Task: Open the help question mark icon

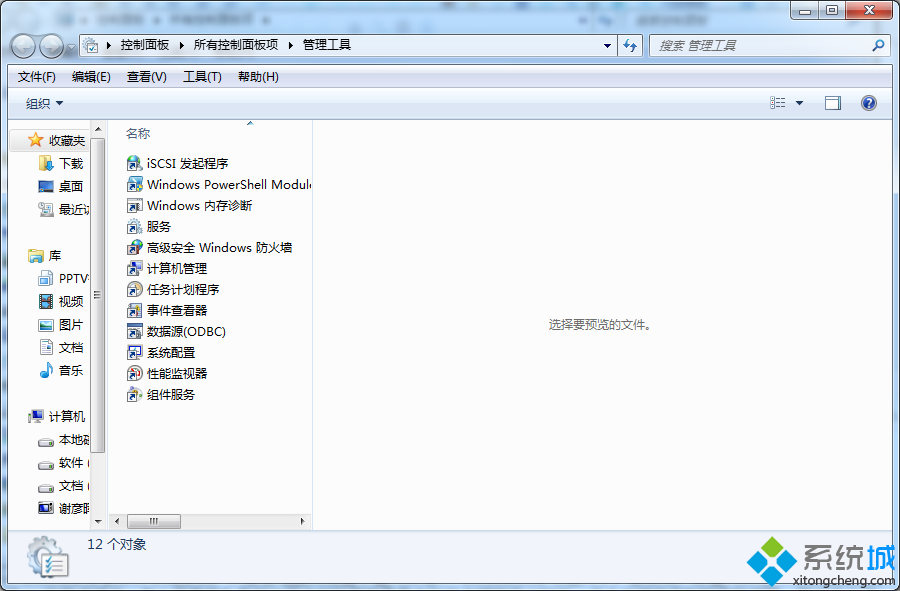Action: click(x=868, y=103)
